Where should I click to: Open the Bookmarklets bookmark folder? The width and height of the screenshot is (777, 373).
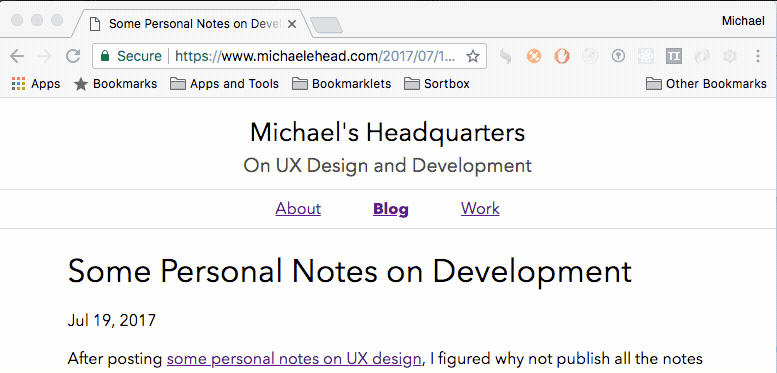pyautogui.click(x=341, y=84)
